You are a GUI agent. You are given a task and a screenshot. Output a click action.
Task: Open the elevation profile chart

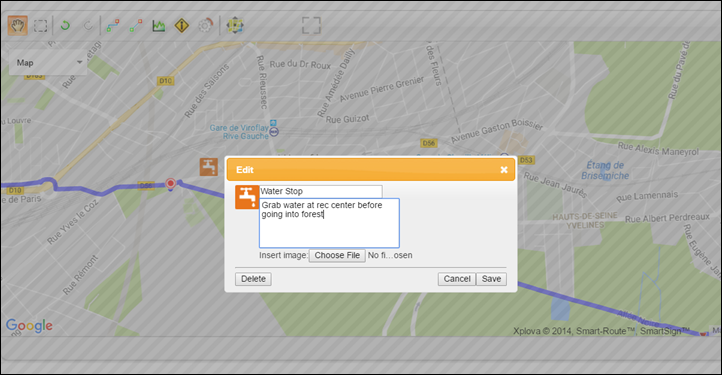coord(159,25)
